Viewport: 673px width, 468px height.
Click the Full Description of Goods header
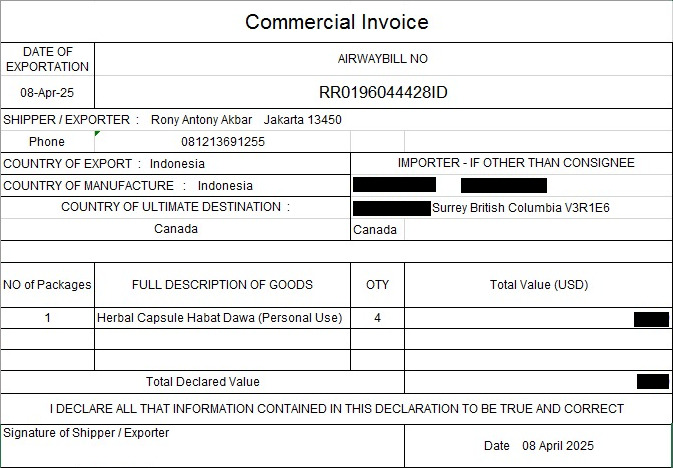pos(222,285)
